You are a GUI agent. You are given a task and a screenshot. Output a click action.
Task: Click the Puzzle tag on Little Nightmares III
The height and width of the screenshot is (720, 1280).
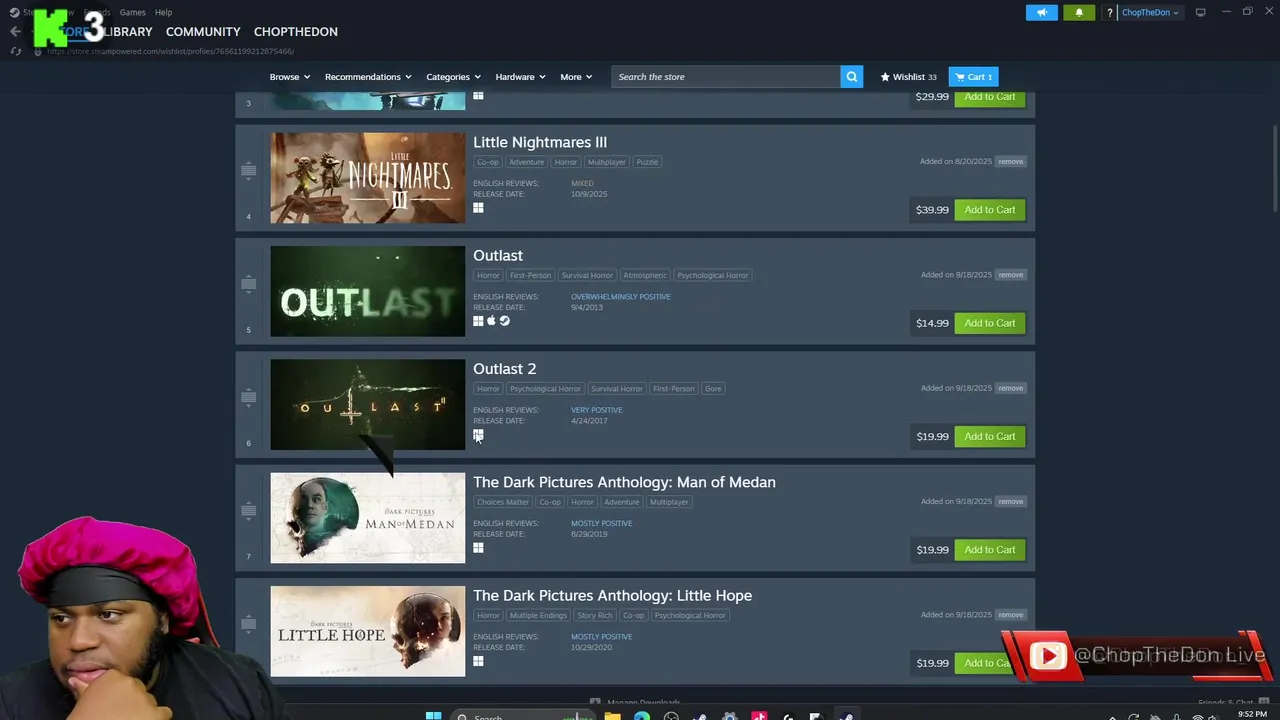[x=647, y=162]
